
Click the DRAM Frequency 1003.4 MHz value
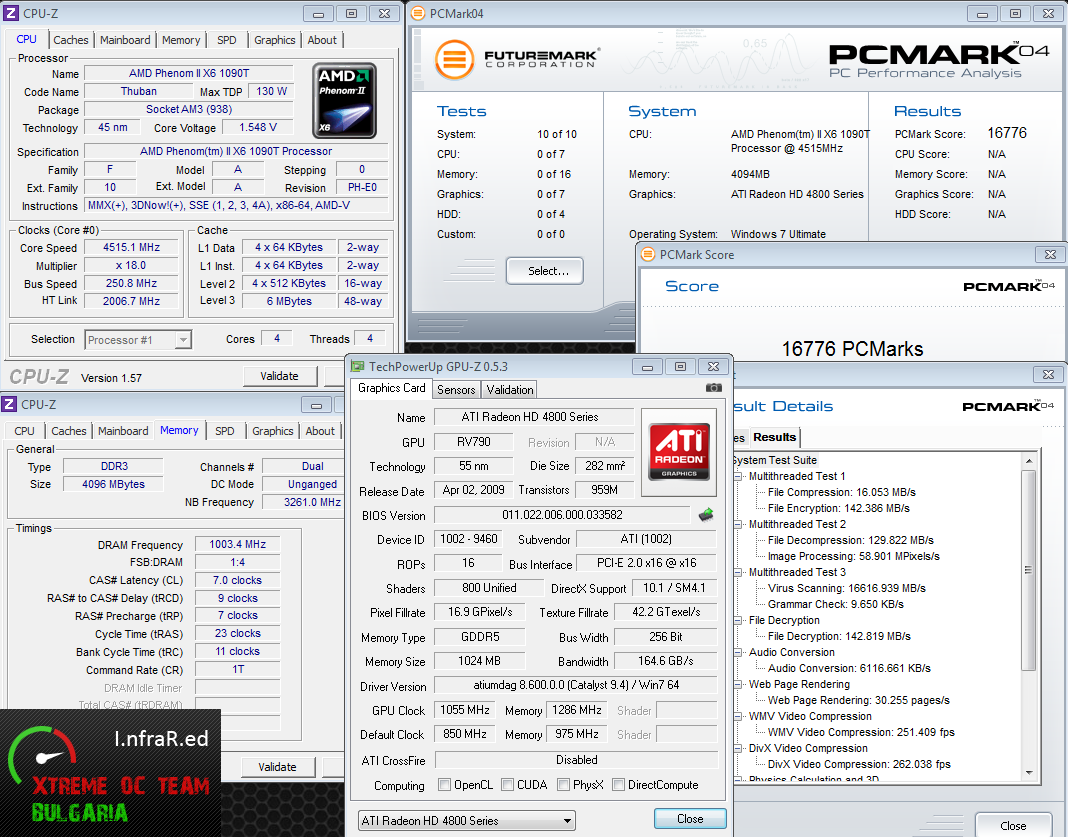pyautogui.click(x=238, y=544)
